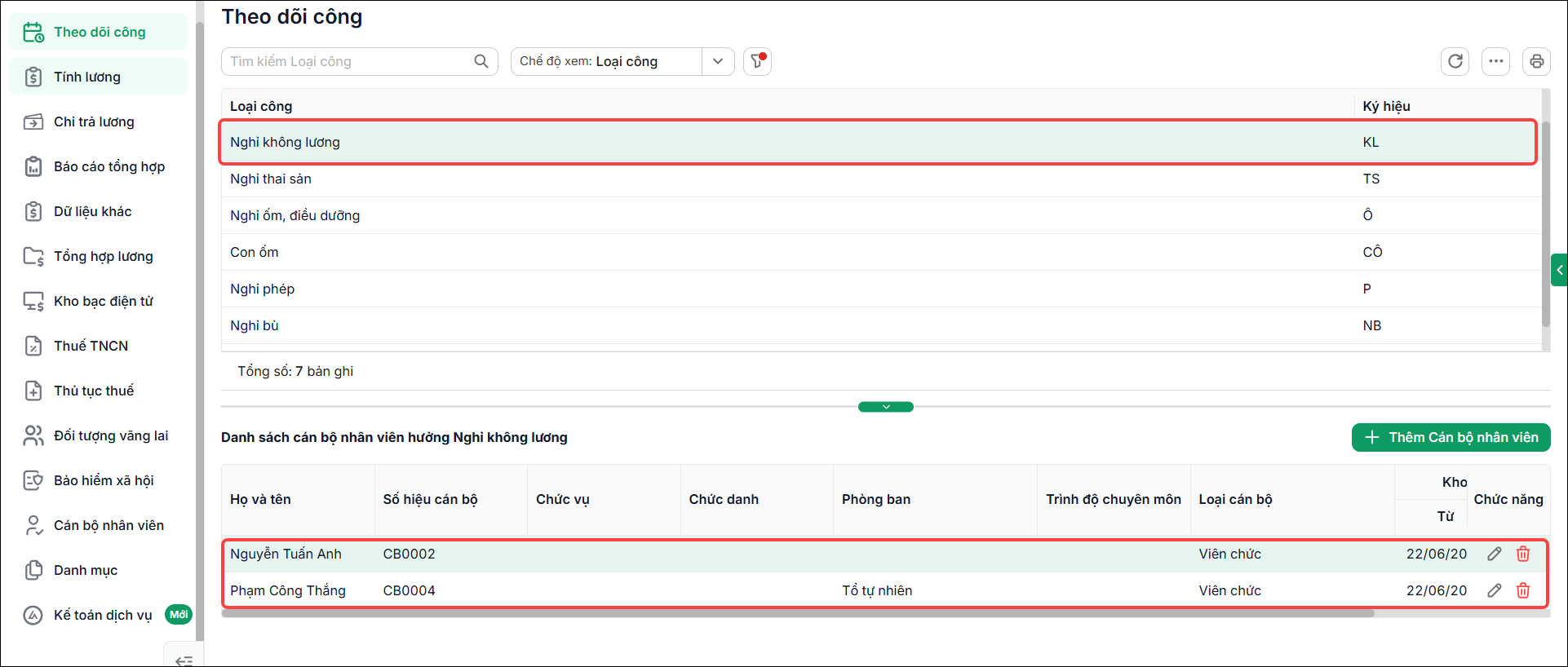Click the Mới badge beside Kế toán dịch vụ

coord(179,615)
